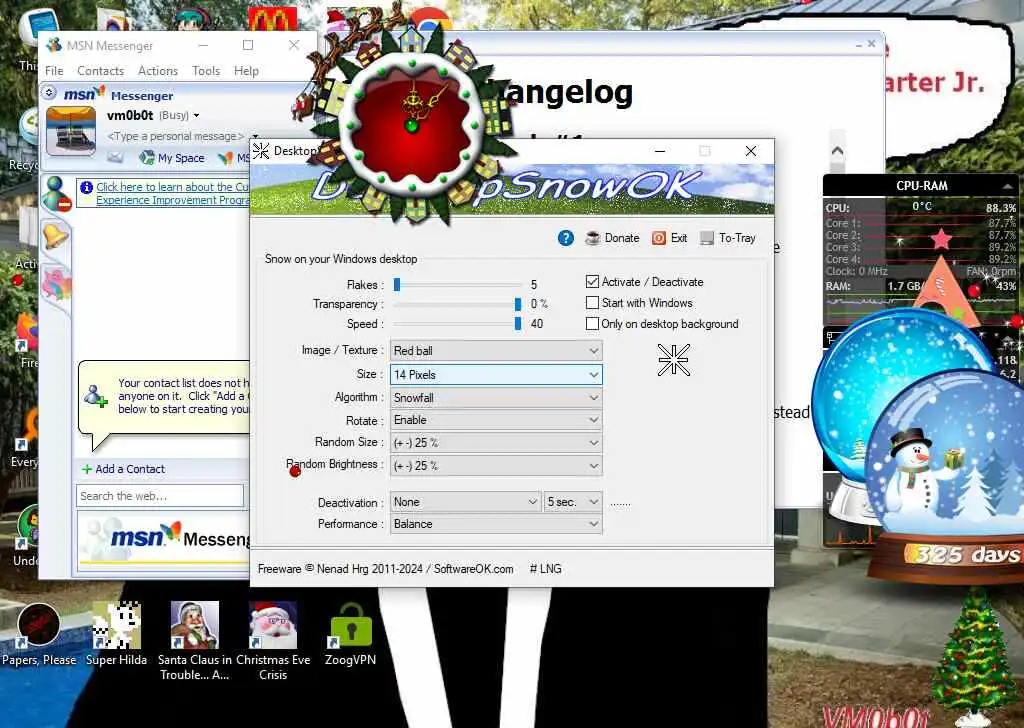Click the Customer Experience Improvement Program link
The height and width of the screenshot is (728, 1024).
click(172, 193)
